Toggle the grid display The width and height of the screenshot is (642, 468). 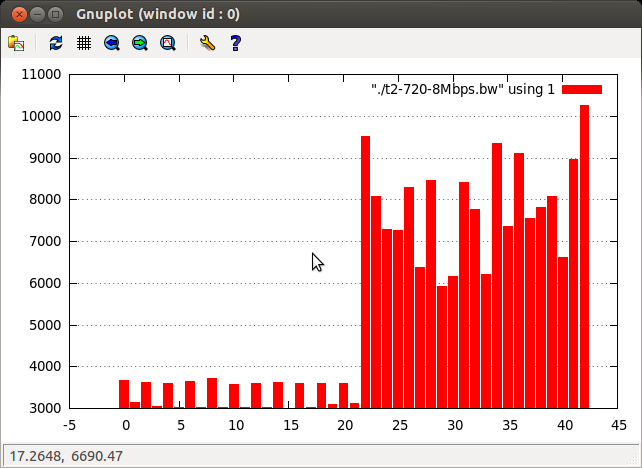(84, 43)
